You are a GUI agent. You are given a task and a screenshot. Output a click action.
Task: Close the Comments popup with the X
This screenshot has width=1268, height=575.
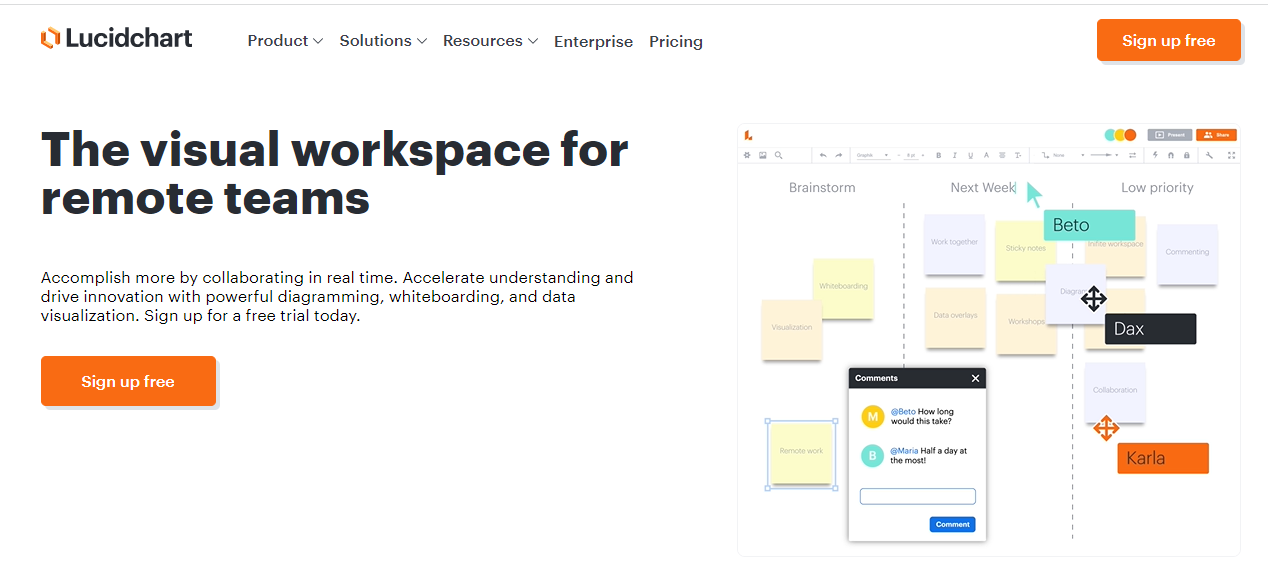(x=975, y=378)
